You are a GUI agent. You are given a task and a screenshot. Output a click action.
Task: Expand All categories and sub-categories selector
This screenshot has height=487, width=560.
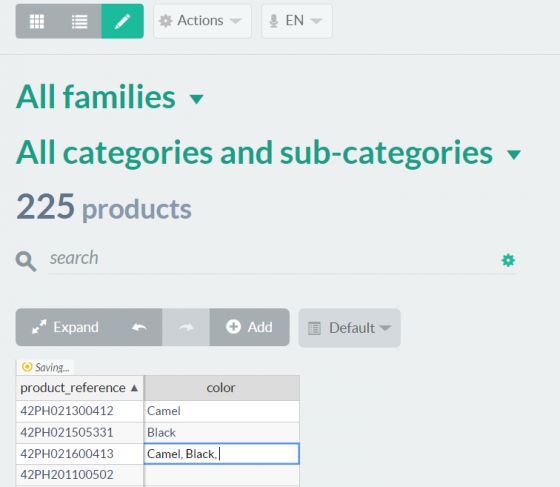point(269,153)
